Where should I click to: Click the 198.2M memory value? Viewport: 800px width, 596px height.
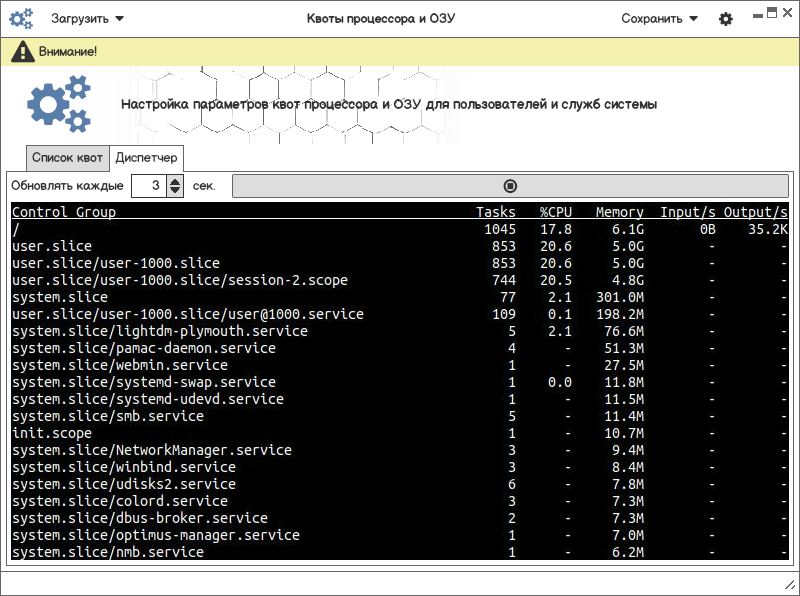(x=620, y=314)
